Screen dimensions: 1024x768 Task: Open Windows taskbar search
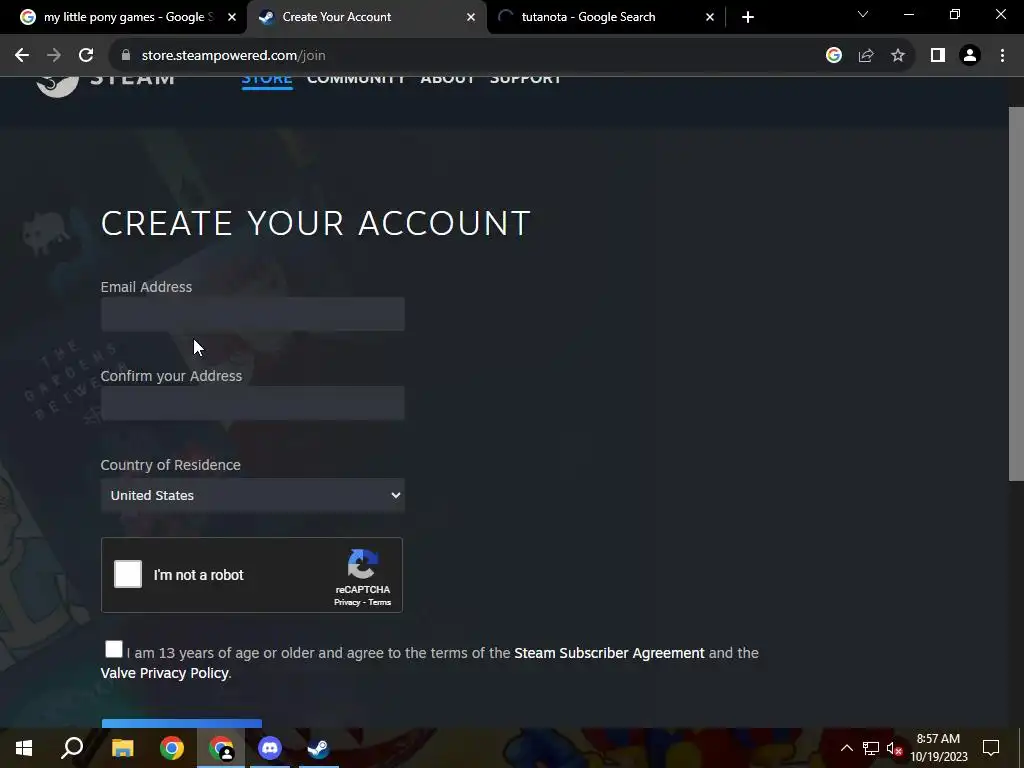point(72,748)
